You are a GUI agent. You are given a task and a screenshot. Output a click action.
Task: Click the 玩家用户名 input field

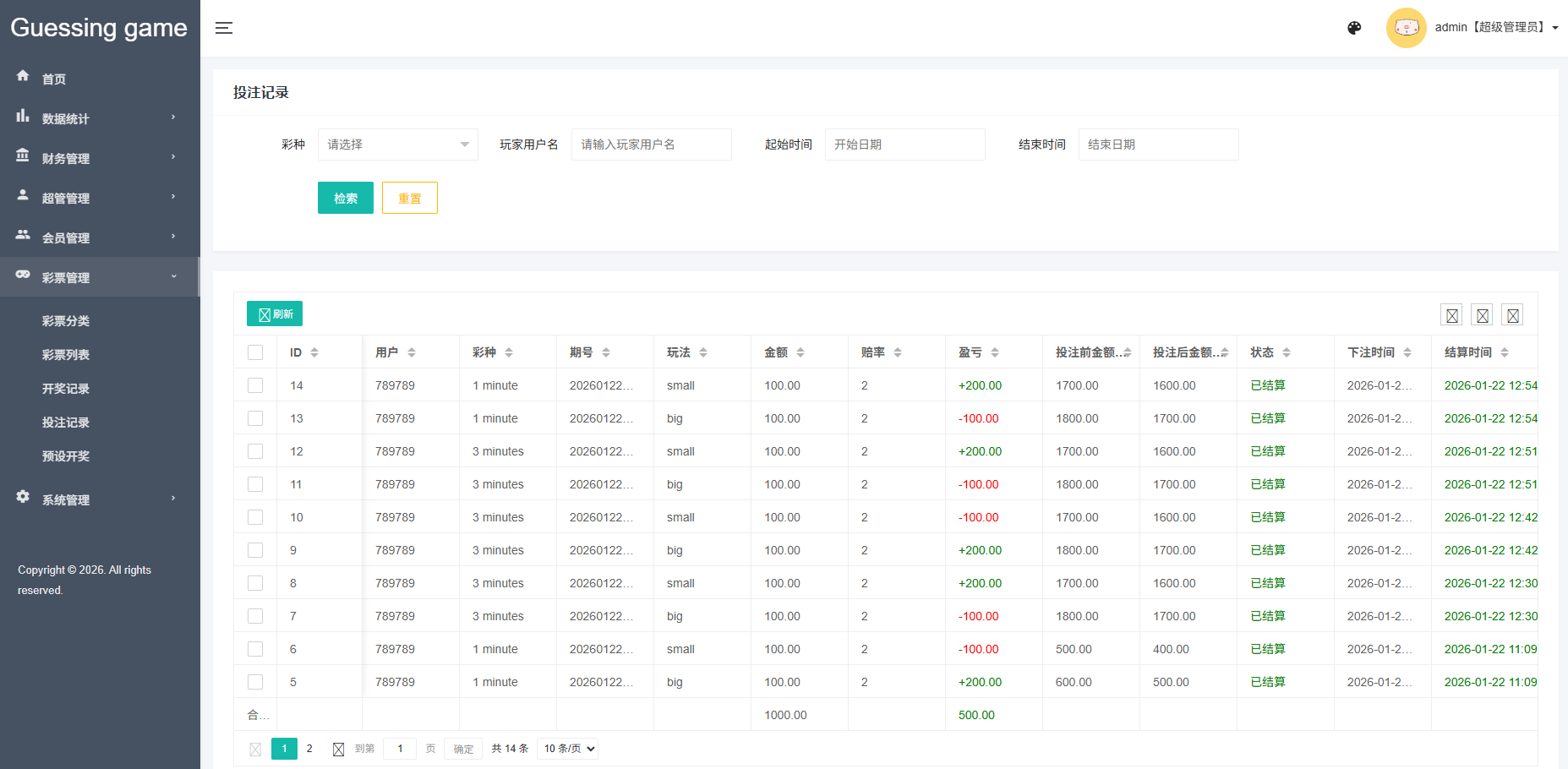coord(651,145)
